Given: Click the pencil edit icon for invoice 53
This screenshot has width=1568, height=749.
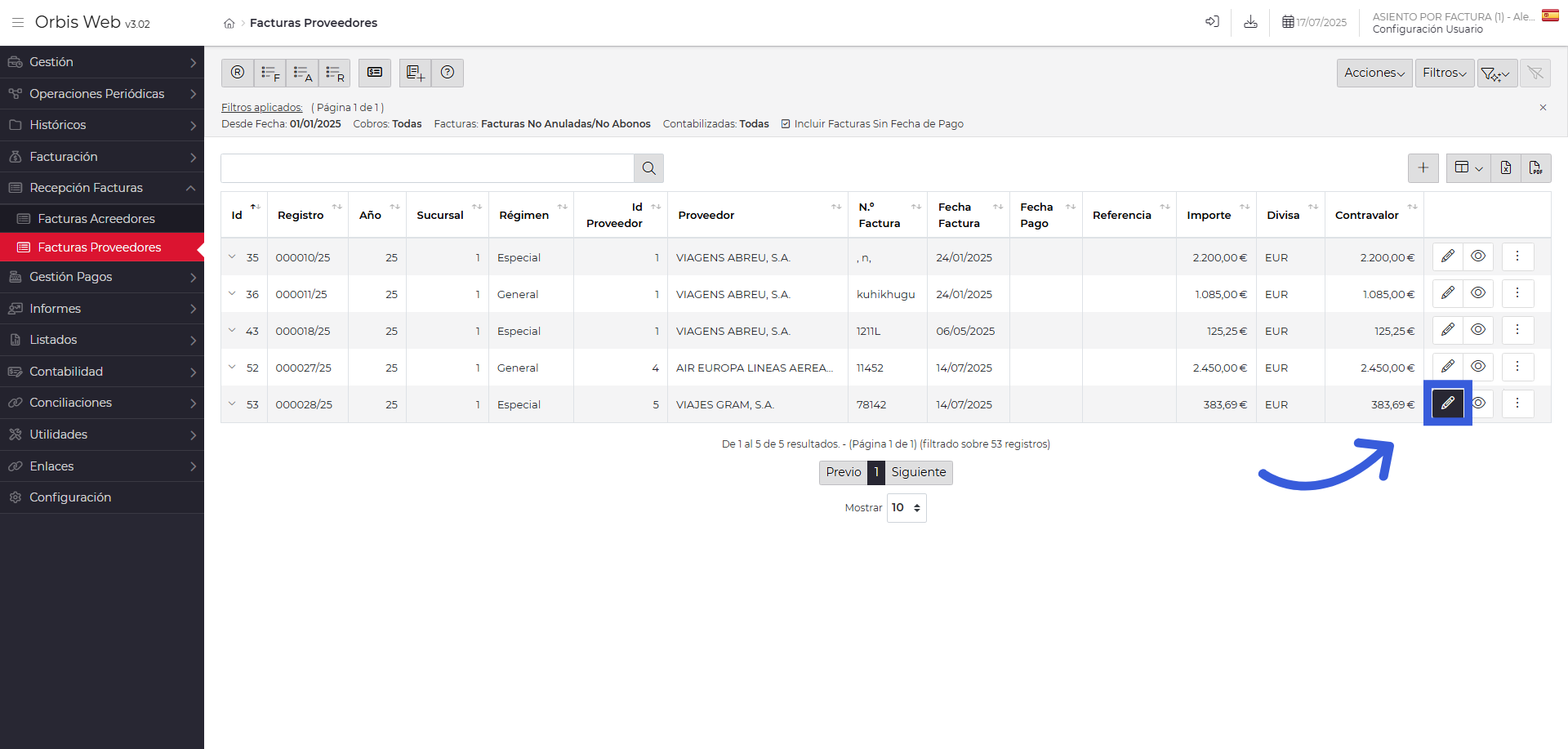Looking at the screenshot, I should click(1447, 403).
